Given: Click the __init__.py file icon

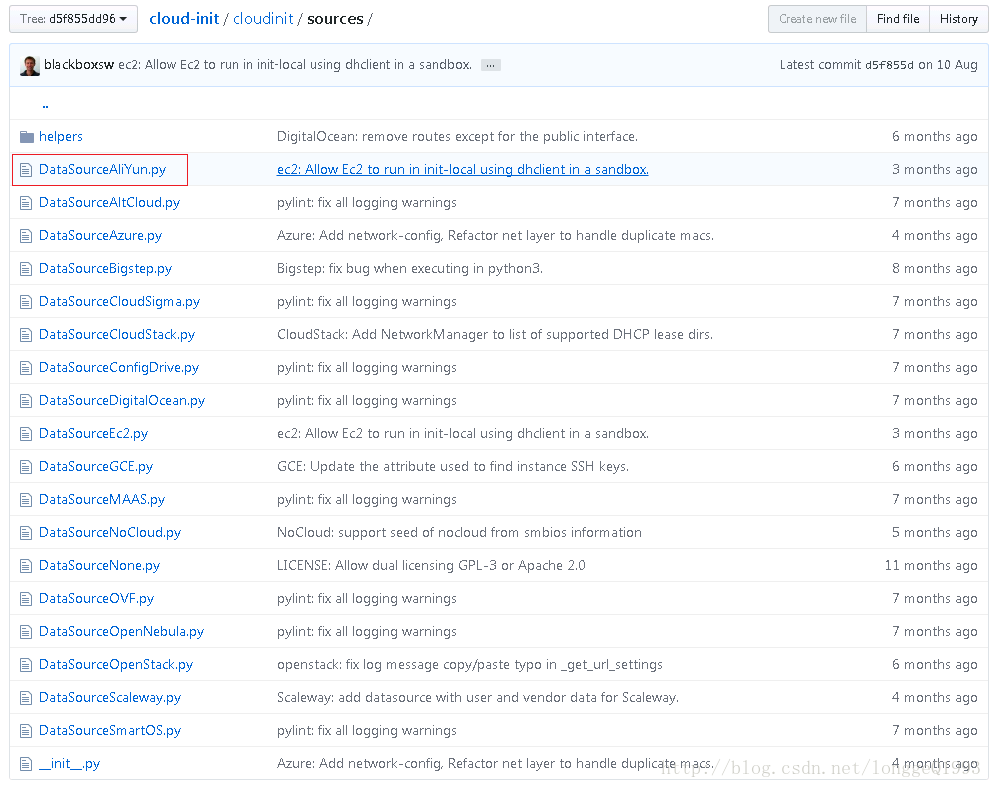Looking at the screenshot, I should pos(26,764).
